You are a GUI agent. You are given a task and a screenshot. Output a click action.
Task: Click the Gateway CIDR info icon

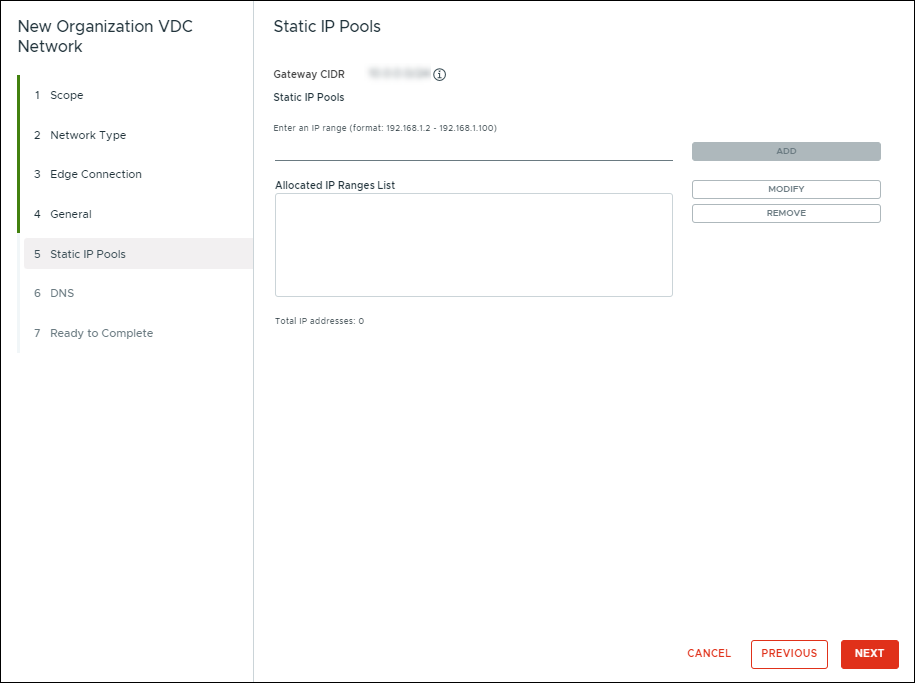coord(439,74)
